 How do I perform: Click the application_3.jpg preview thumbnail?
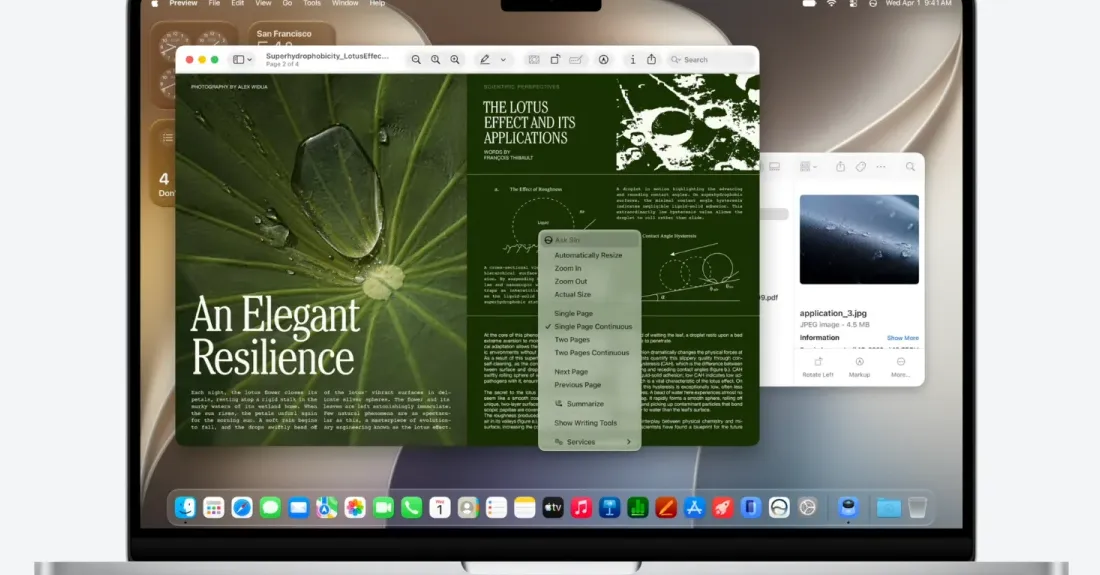pyautogui.click(x=859, y=239)
